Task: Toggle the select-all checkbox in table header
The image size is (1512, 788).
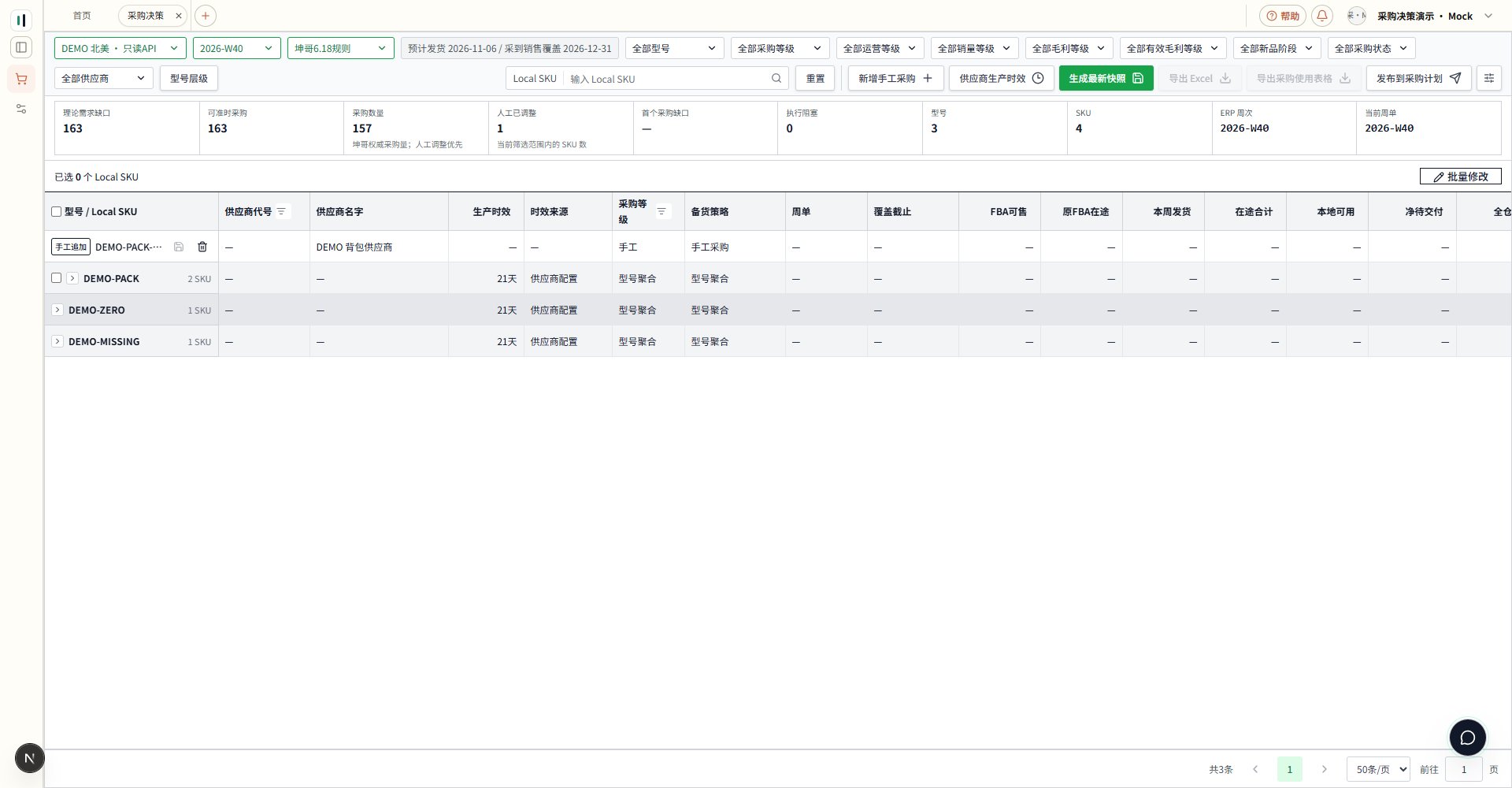Action: coord(56,212)
